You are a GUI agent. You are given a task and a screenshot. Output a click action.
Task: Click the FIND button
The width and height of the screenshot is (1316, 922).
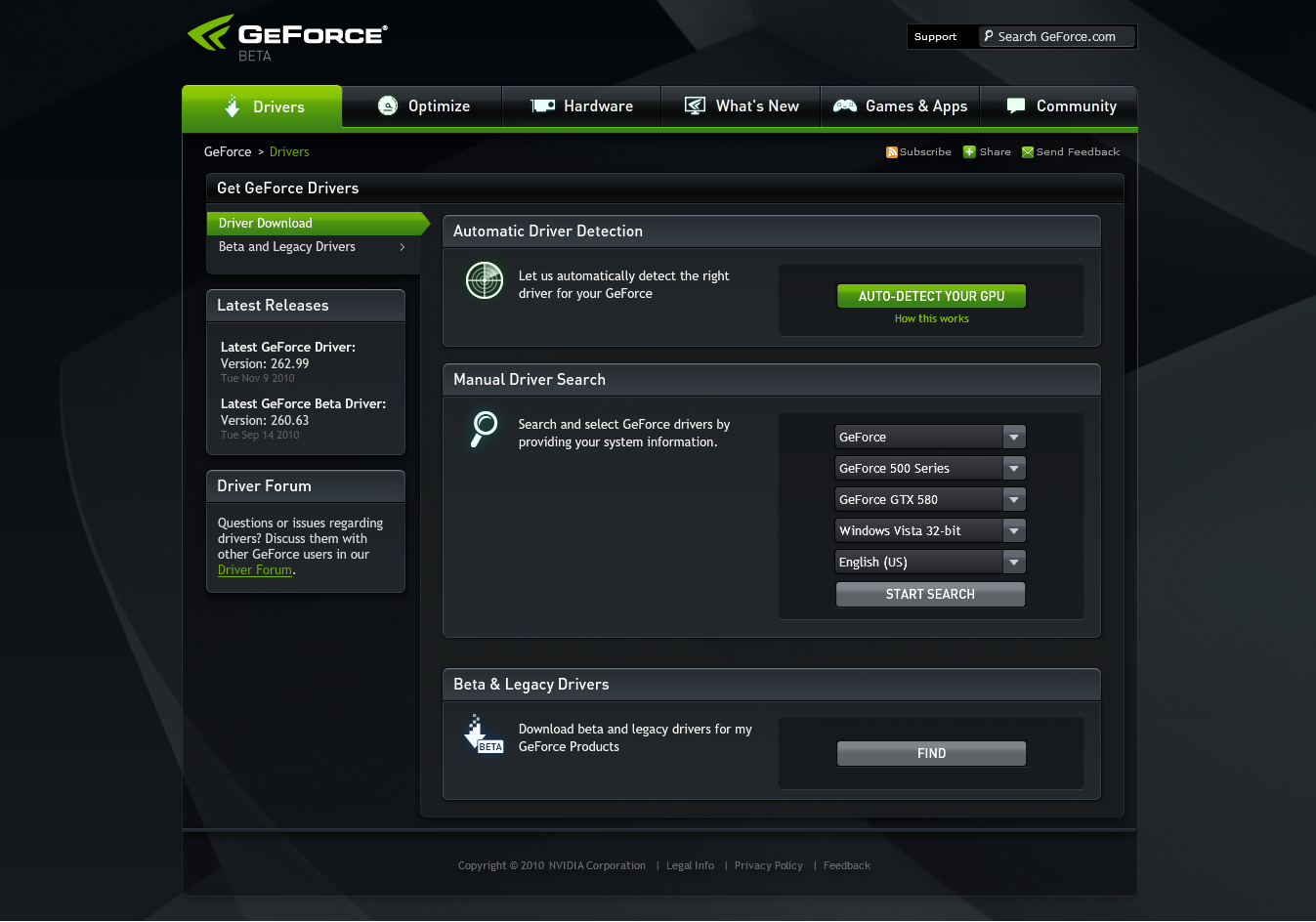coord(931,753)
